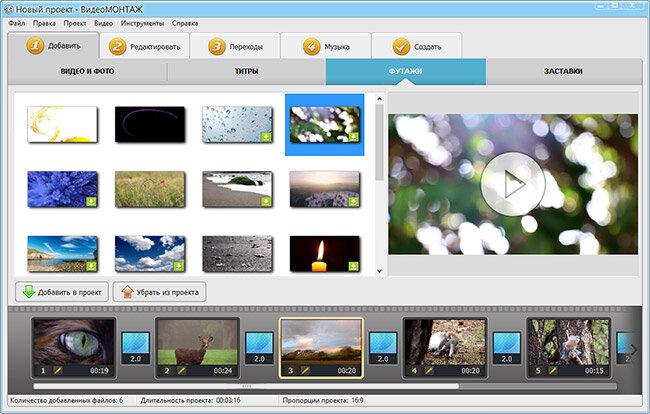Click the timeline horizontal scrollbar
This screenshot has height=414, width=650.
(246, 386)
